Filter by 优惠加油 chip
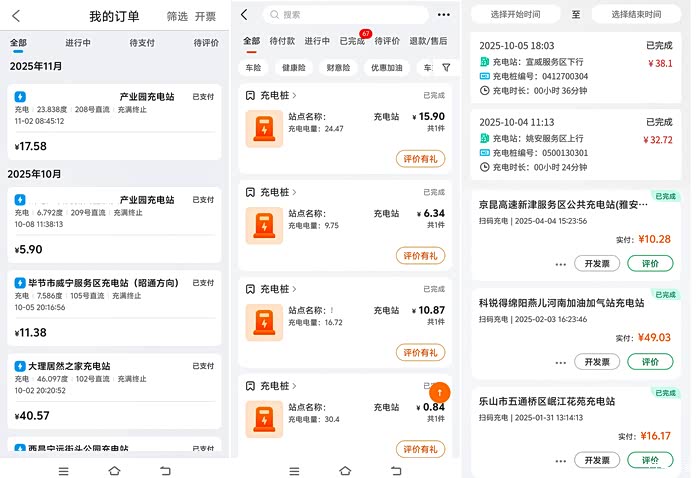Viewport: 700px width, 478px height. [387, 68]
